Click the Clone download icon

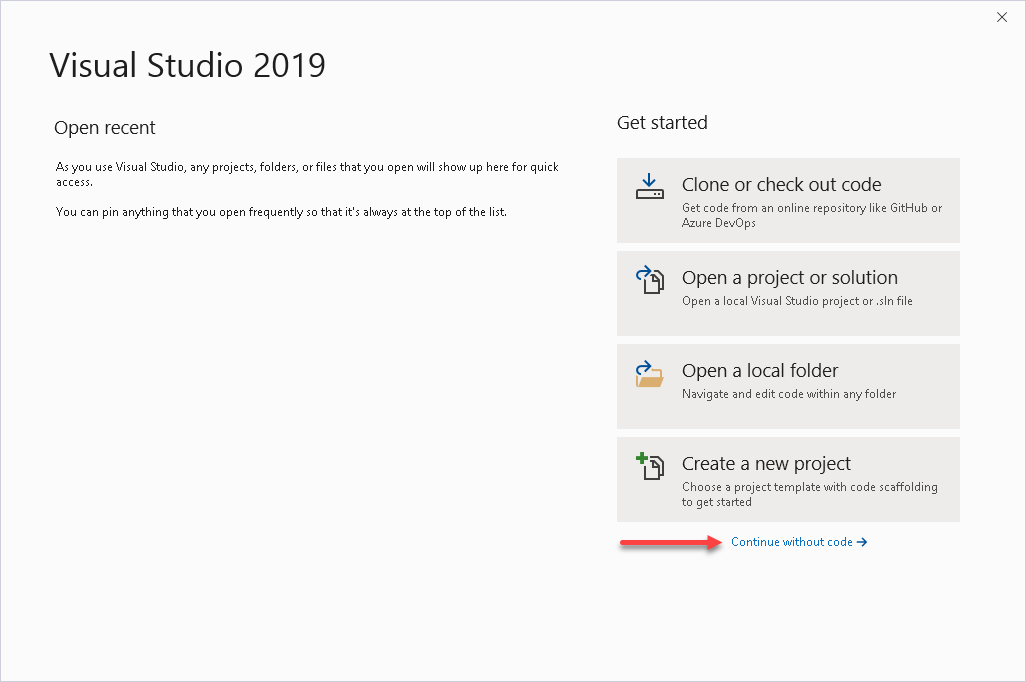pyautogui.click(x=650, y=187)
